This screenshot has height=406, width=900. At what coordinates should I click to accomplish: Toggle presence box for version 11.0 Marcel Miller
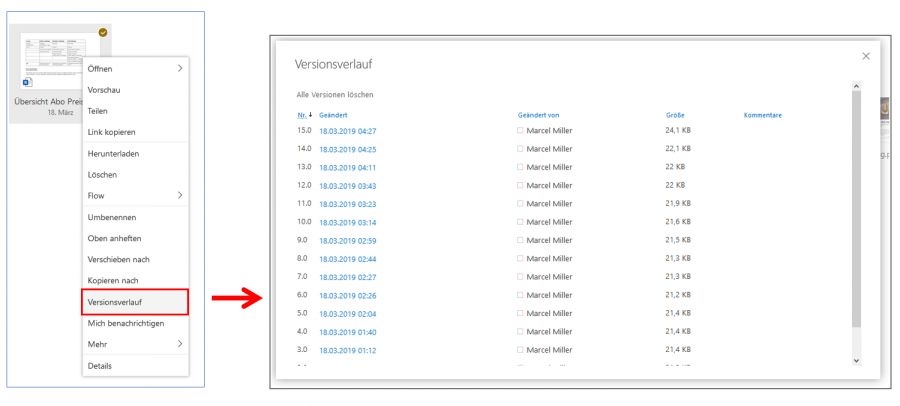(520, 203)
